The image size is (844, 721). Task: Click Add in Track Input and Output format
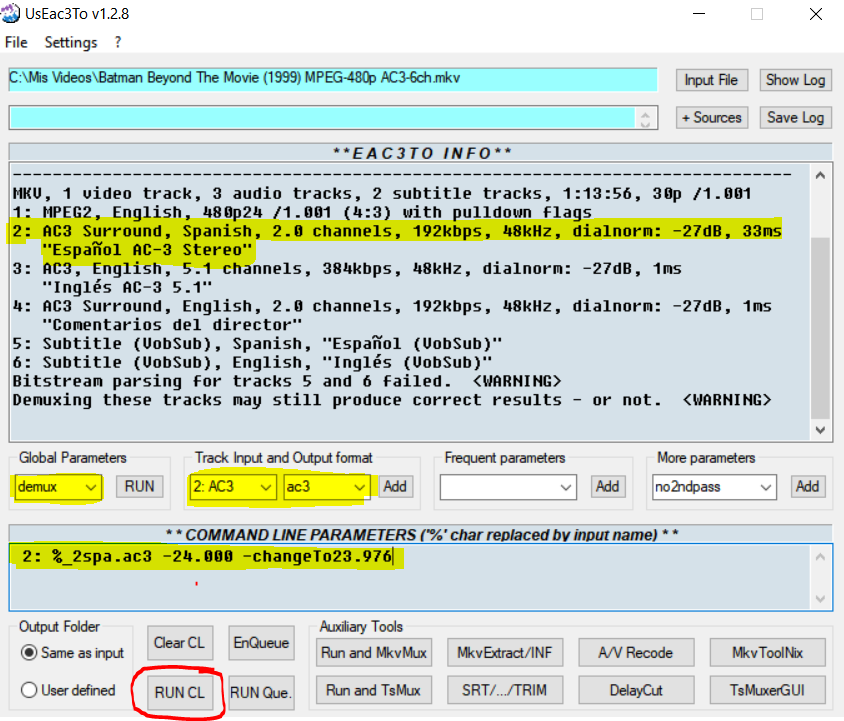[x=395, y=486]
